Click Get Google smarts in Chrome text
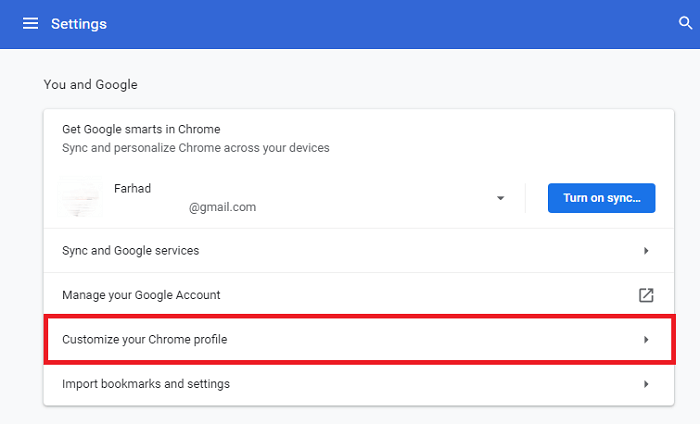 pos(141,129)
